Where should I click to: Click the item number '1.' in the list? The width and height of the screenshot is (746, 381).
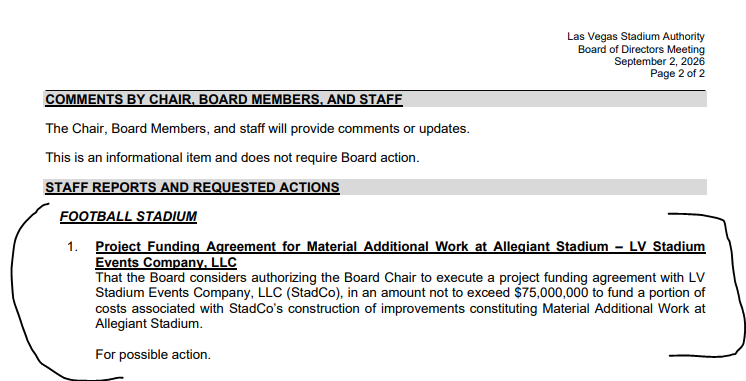(x=73, y=247)
